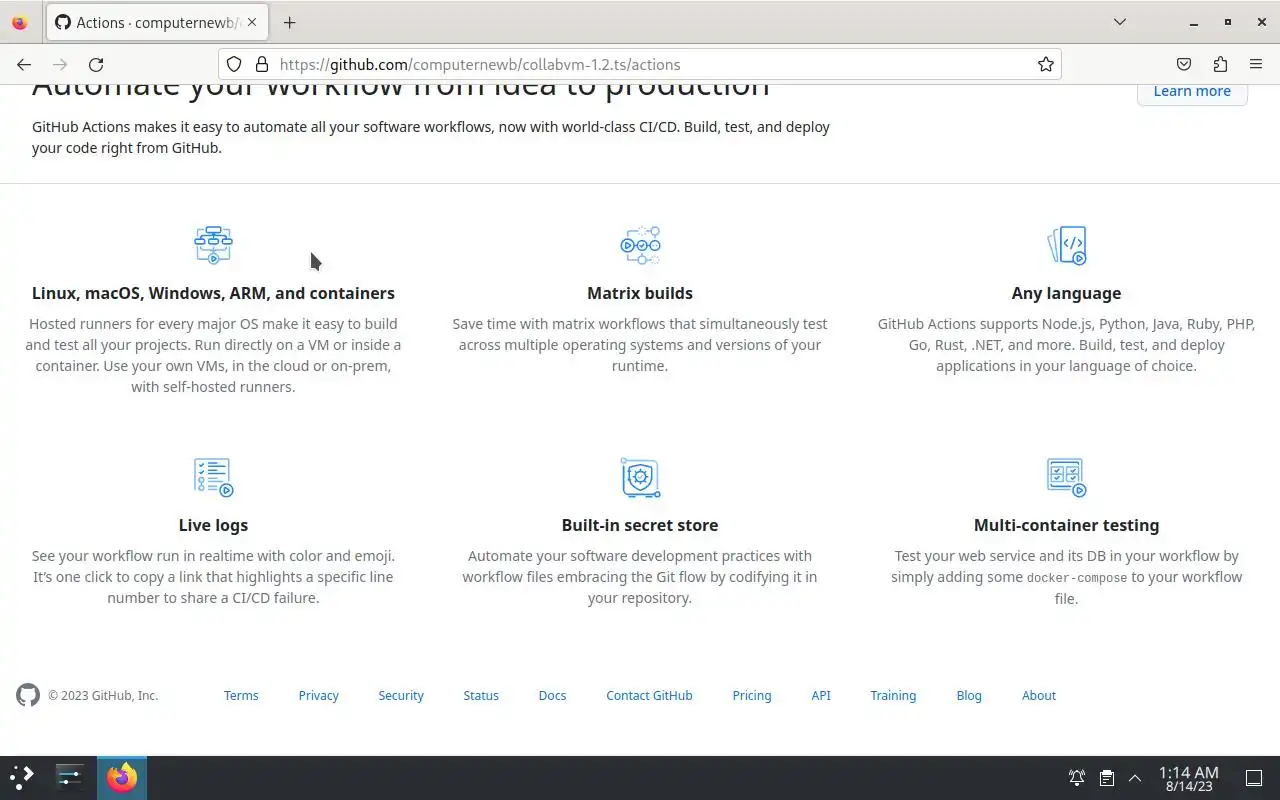The height and width of the screenshot is (800, 1280).
Task: Click the show desktop icon in taskbar
Action: click(1254, 778)
